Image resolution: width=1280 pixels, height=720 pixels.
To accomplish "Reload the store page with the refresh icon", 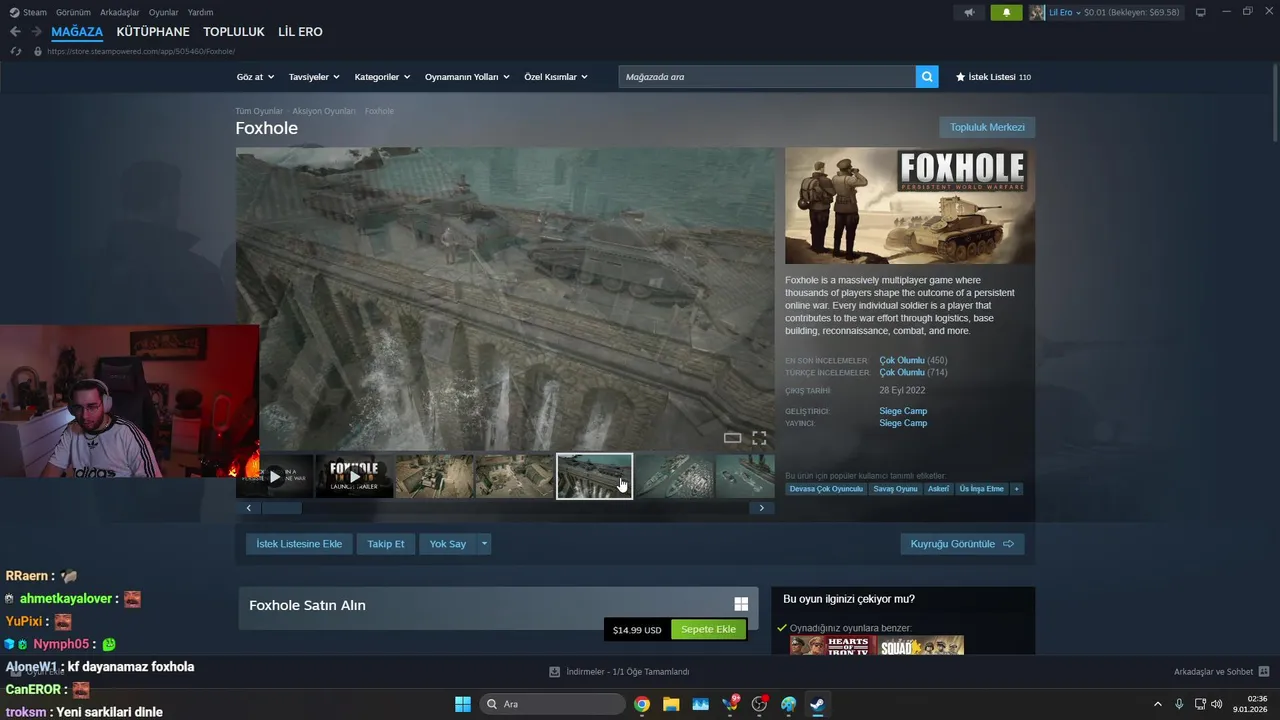I will pyautogui.click(x=16, y=51).
